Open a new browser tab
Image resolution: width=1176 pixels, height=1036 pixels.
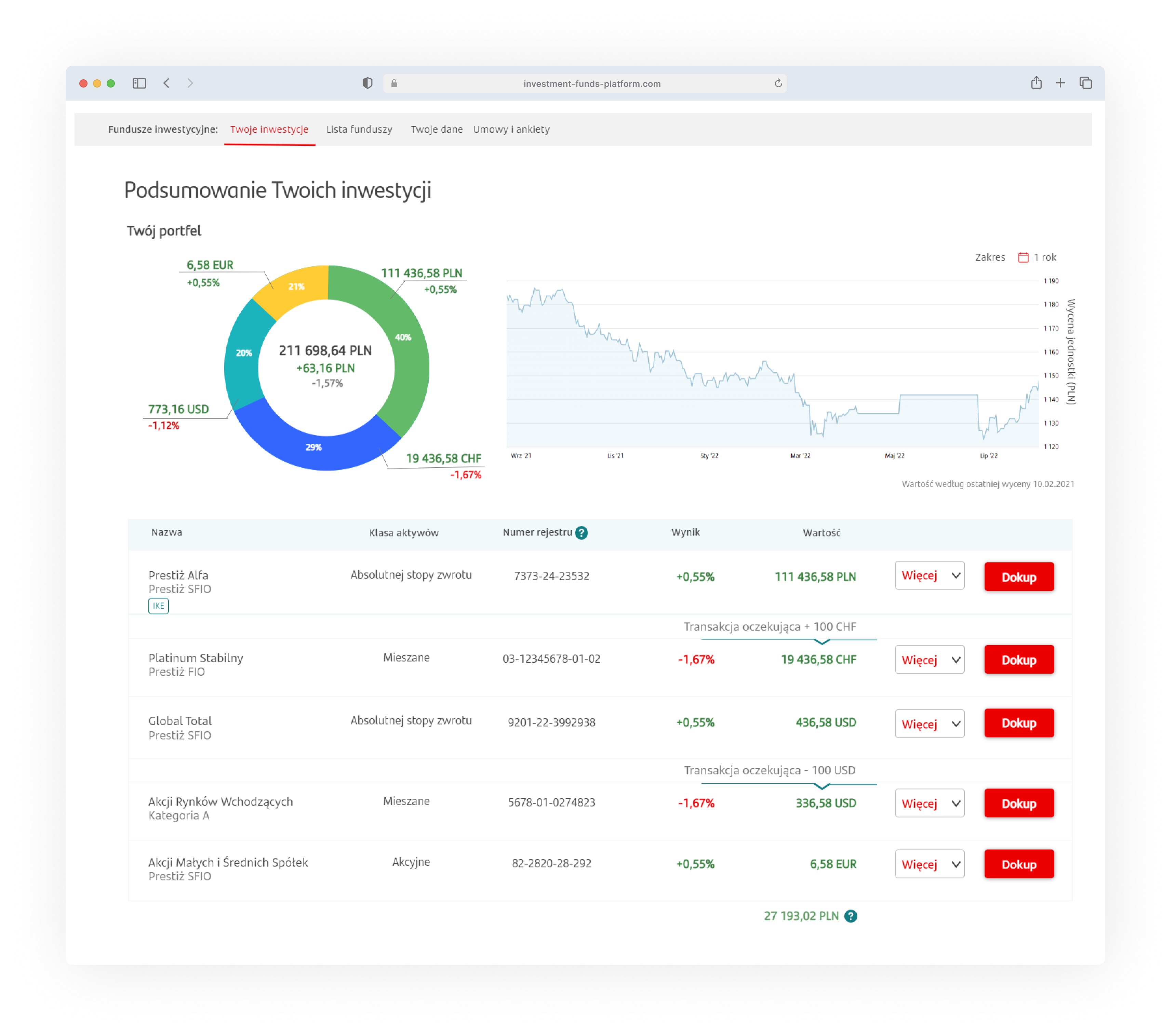pyautogui.click(x=1060, y=83)
